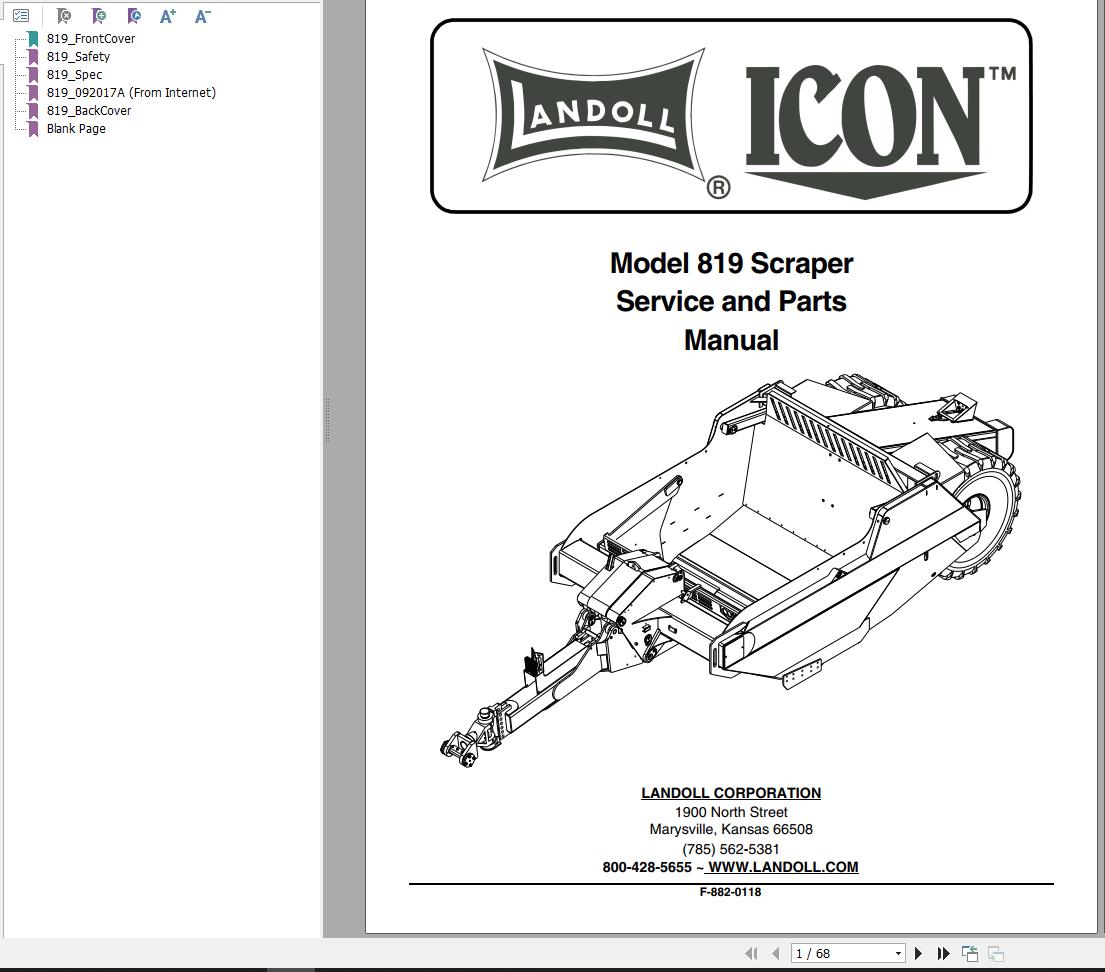Select the Blank Page bookmark
The image size is (1105, 972).
click(76, 128)
